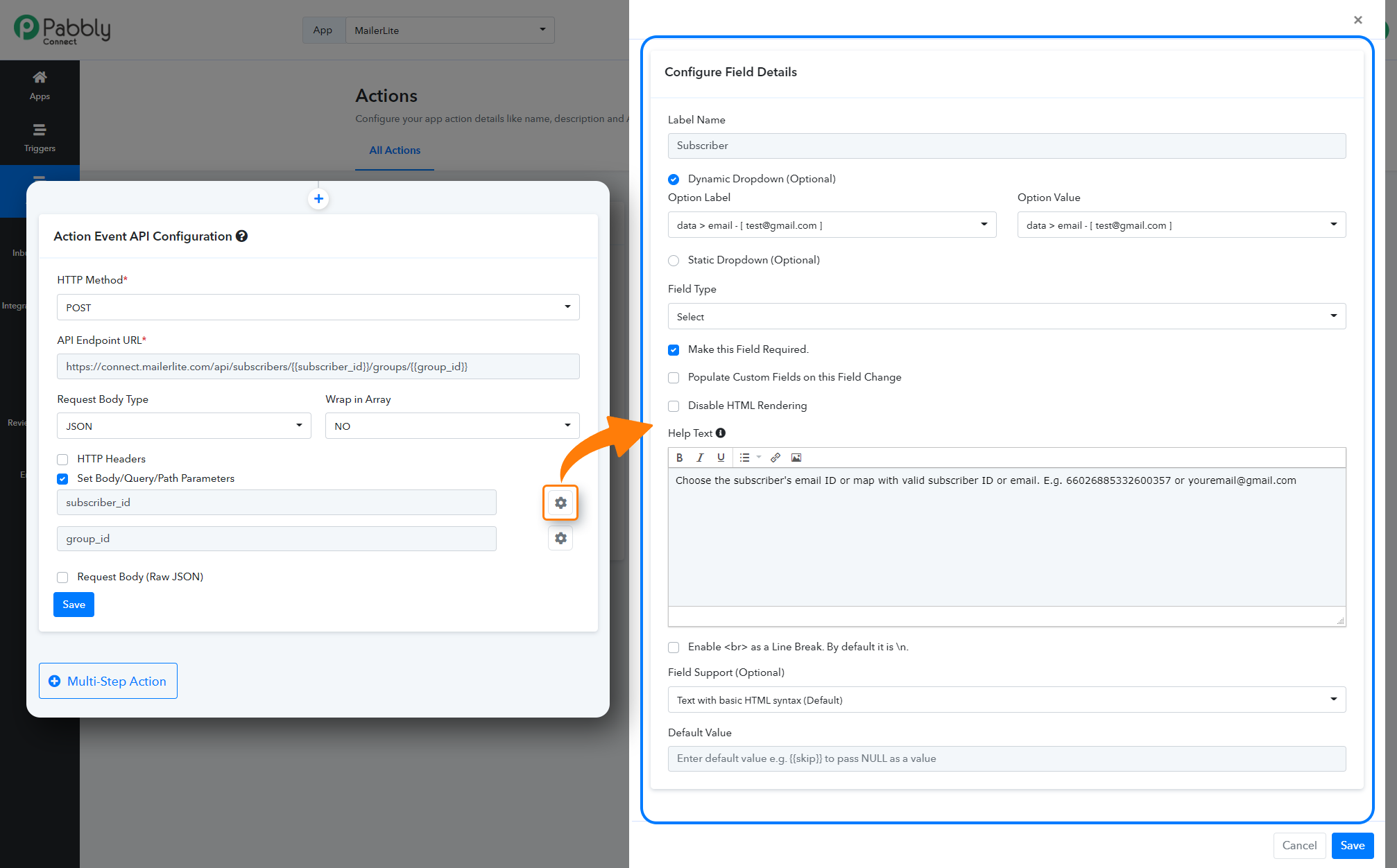This screenshot has height=868, width=1397.
Task: Click the Pabbly Connect logo
Action: tap(62, 30)
